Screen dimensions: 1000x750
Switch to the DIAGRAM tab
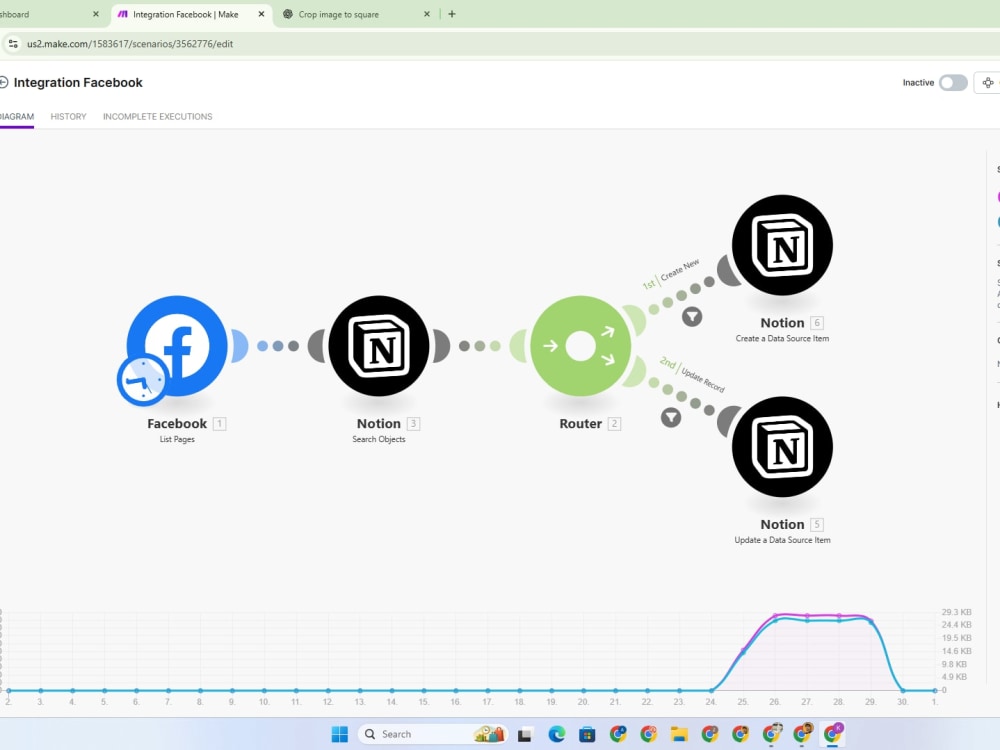(x=17, y=117)
